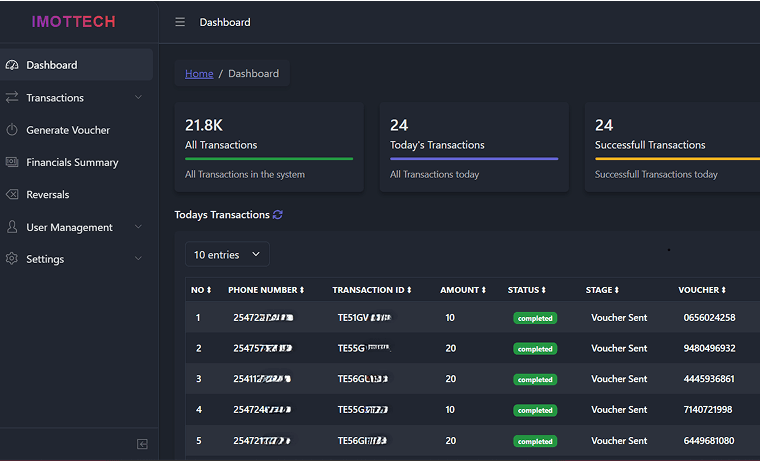Click the Voucher Sent stage in row 1

[619, 318]
